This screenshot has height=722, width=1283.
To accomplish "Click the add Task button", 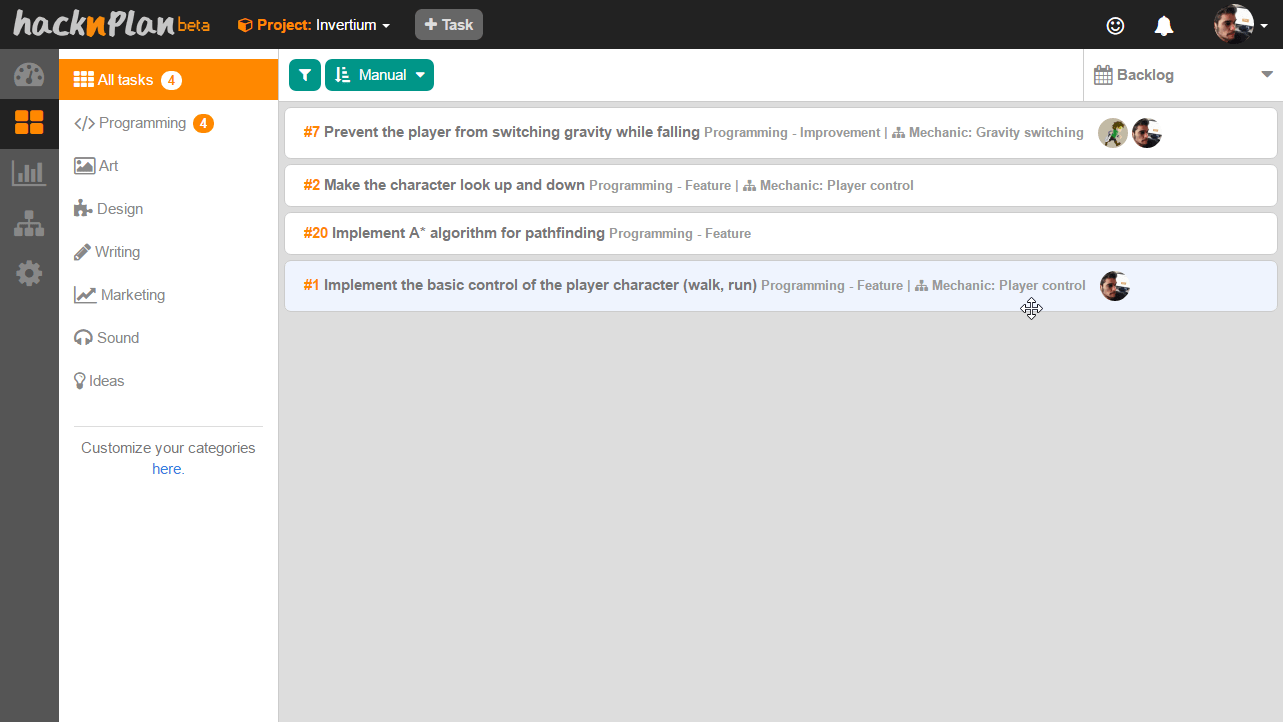I will tap(449, 25).
